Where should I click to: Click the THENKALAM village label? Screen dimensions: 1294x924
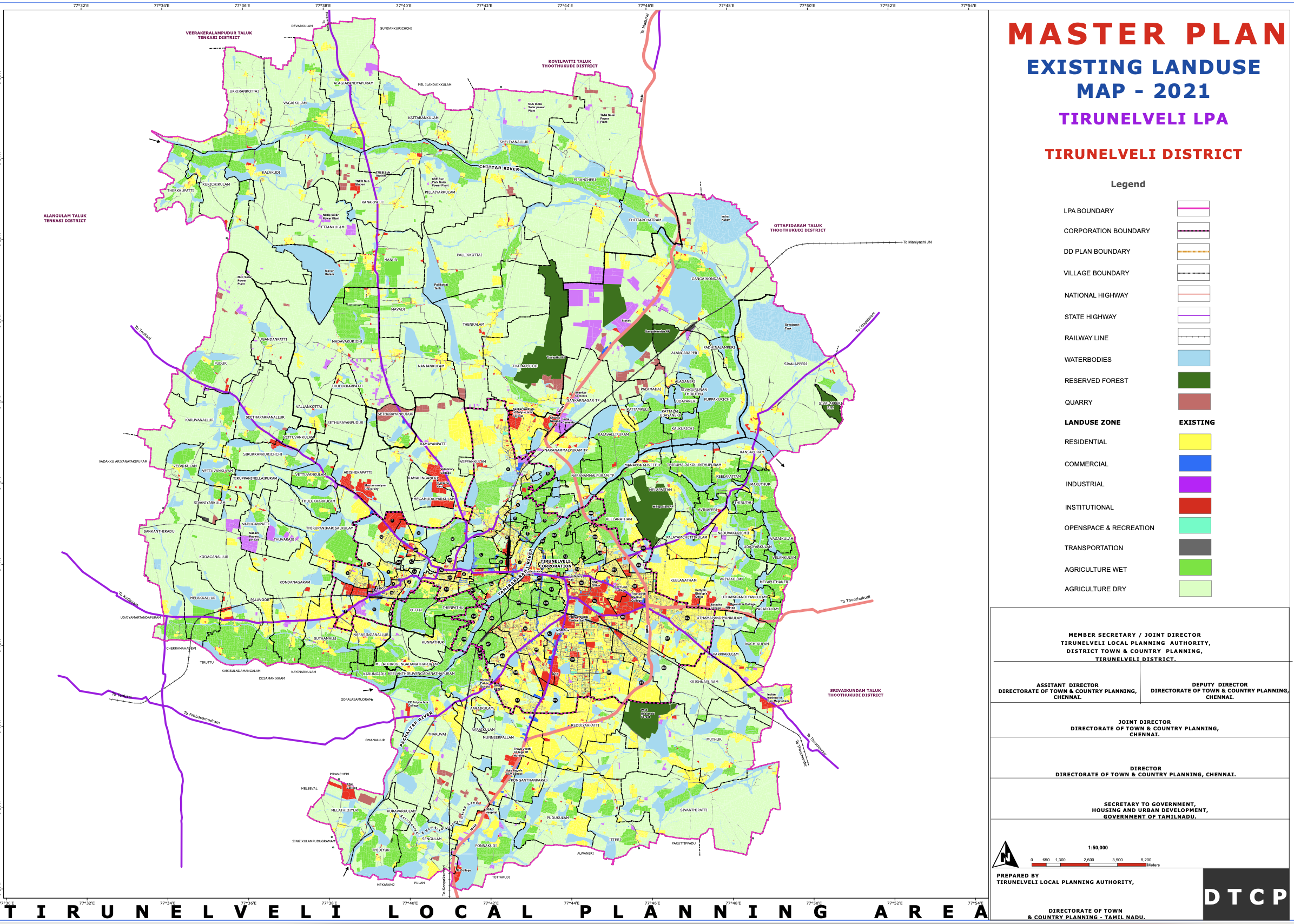[x=473, y=324]
